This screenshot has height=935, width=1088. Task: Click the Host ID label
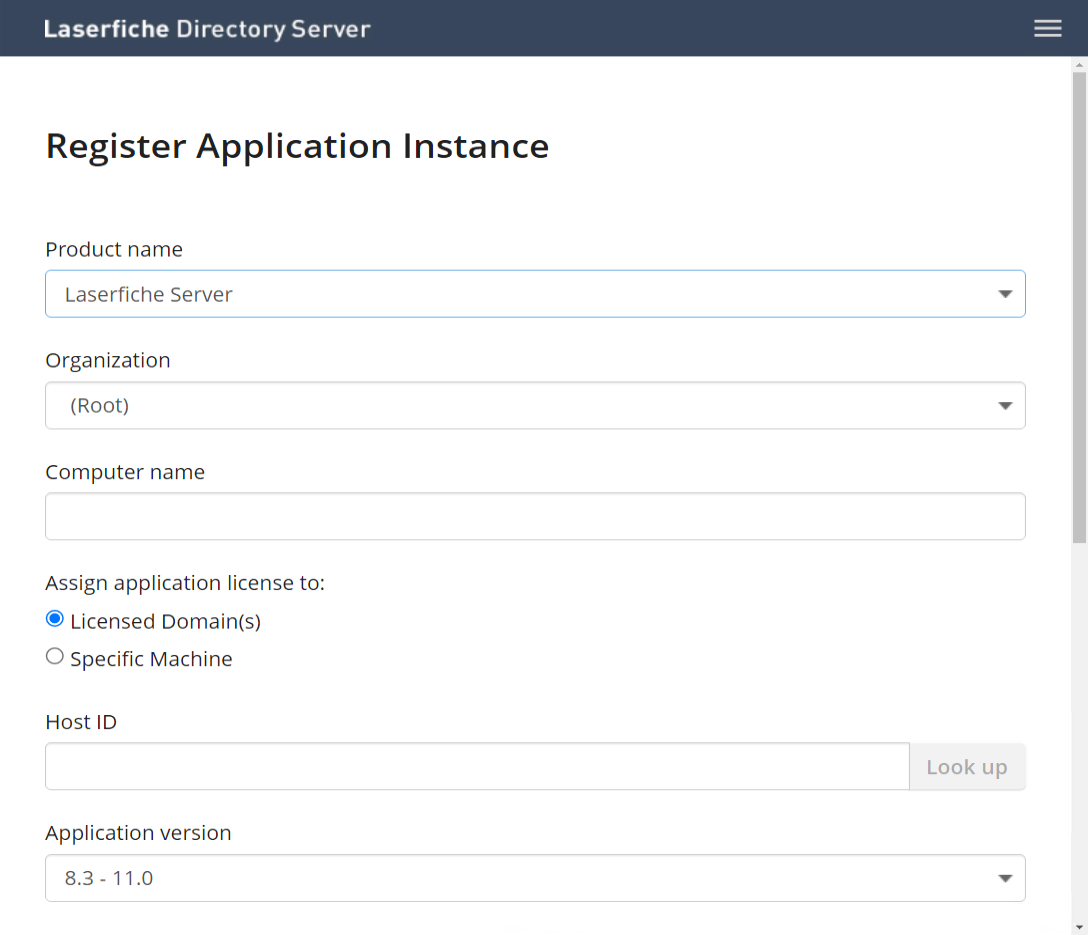81,722
